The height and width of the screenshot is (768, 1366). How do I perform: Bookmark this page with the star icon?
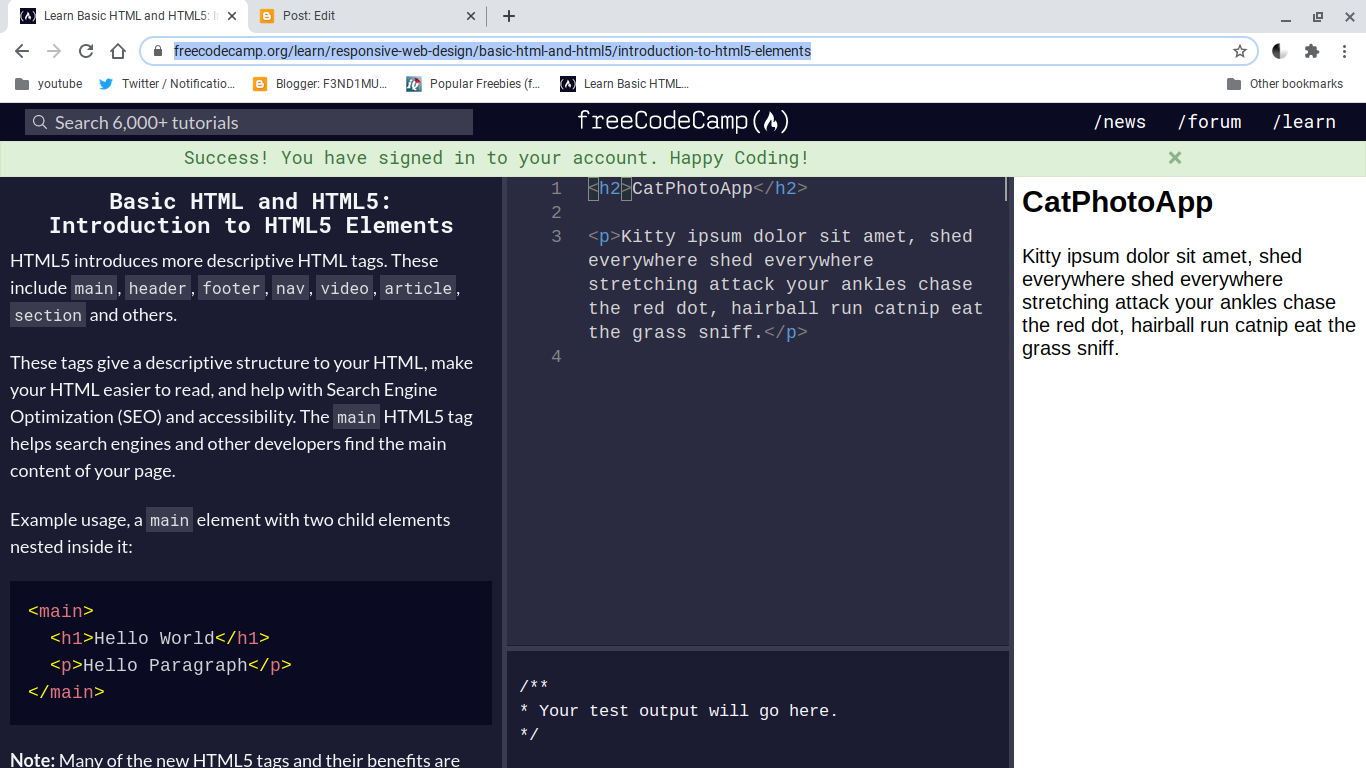click(x=1240, y=51)
